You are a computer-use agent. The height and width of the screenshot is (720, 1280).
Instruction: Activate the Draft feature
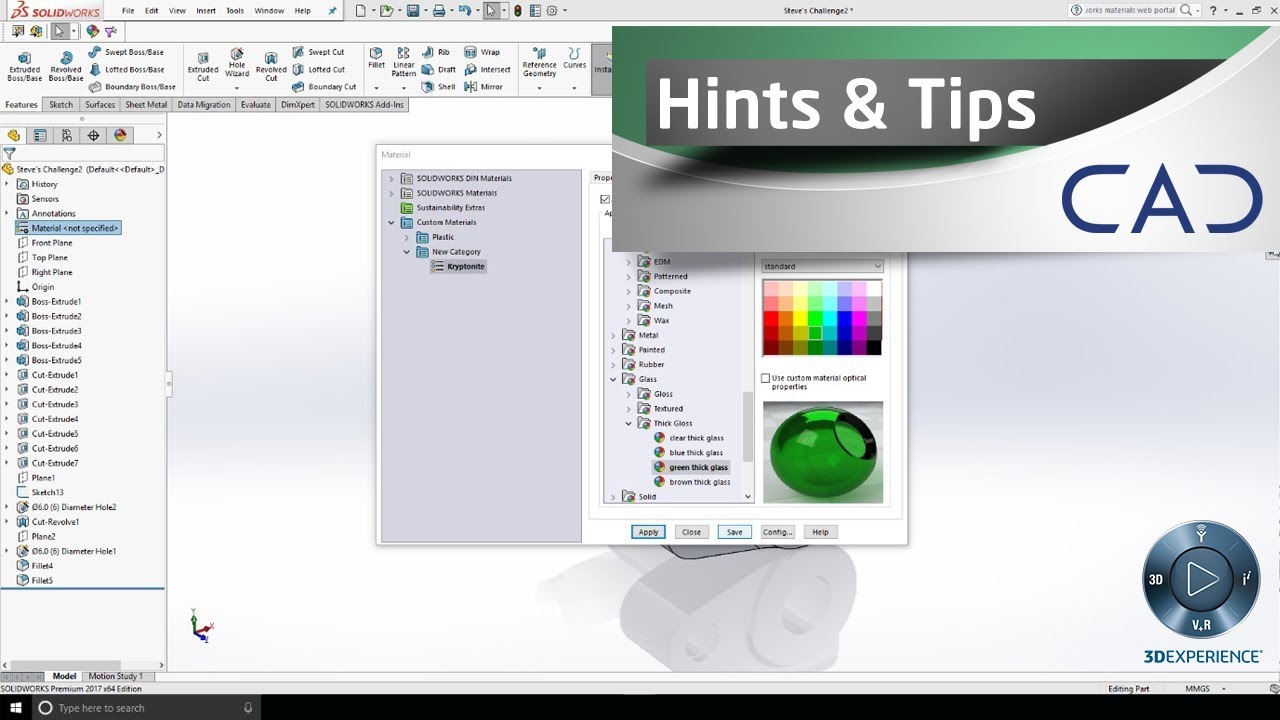click(438, 70)
